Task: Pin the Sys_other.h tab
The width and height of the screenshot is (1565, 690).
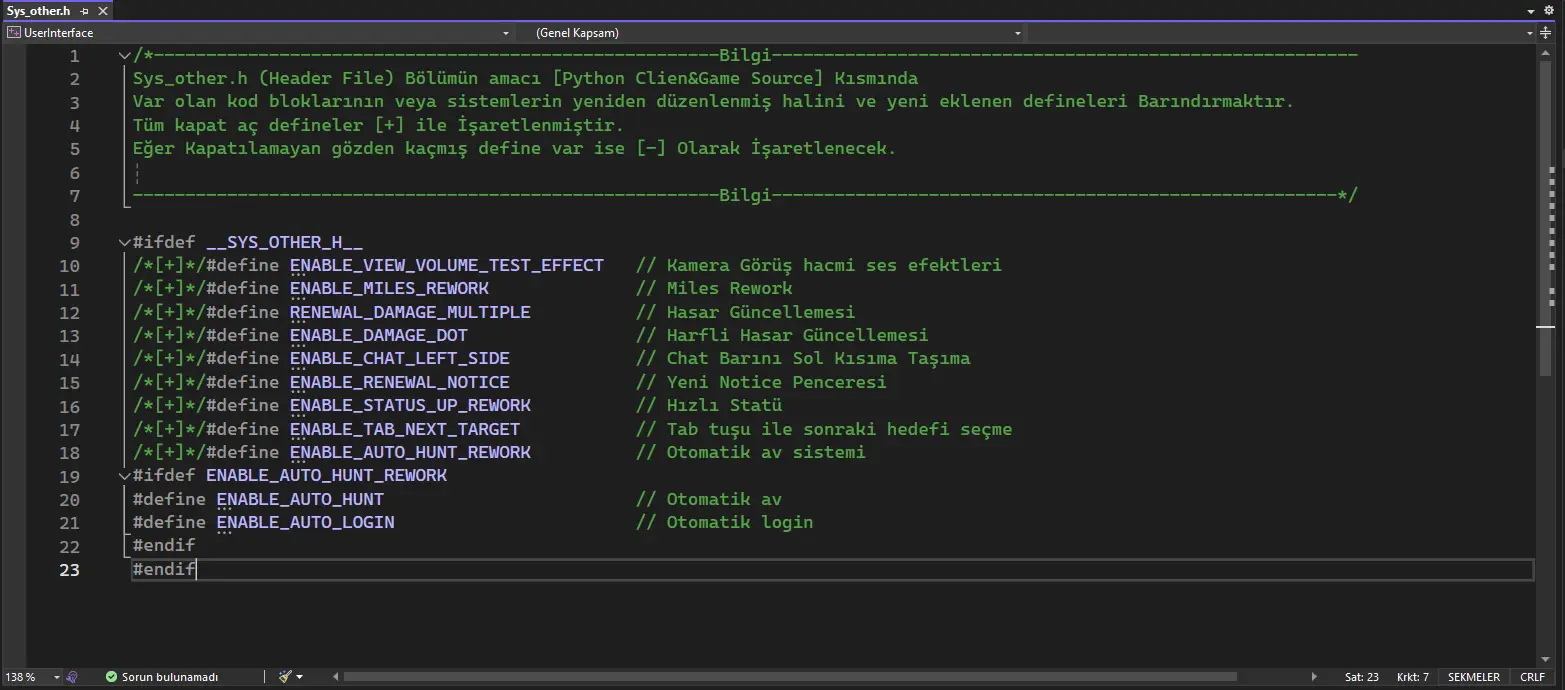Action: coord(84,10)
